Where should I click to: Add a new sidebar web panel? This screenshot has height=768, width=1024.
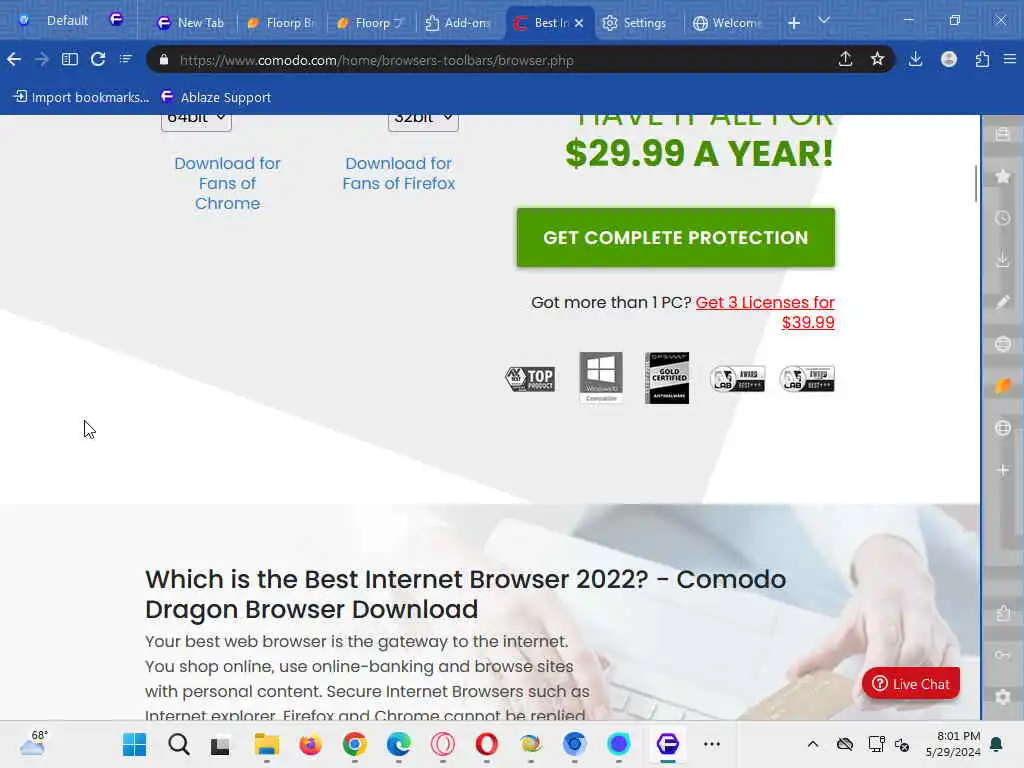tap(1002, 470)
